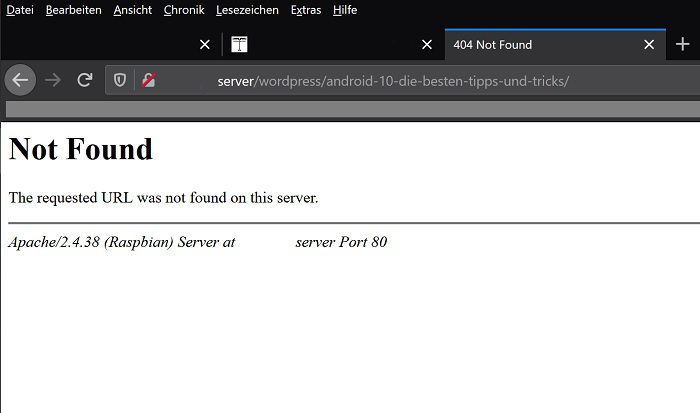The height and width of the screenshot is (413, 700).
Task: Open the tracking protection shield icon
Action: tap(120, 80)
